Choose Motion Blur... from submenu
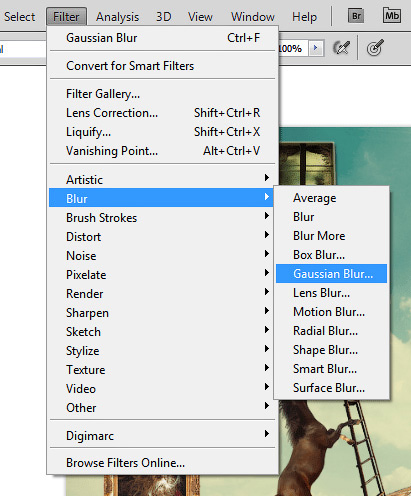The width and height of the screenshot is (411, 496). tap(331, 312)
